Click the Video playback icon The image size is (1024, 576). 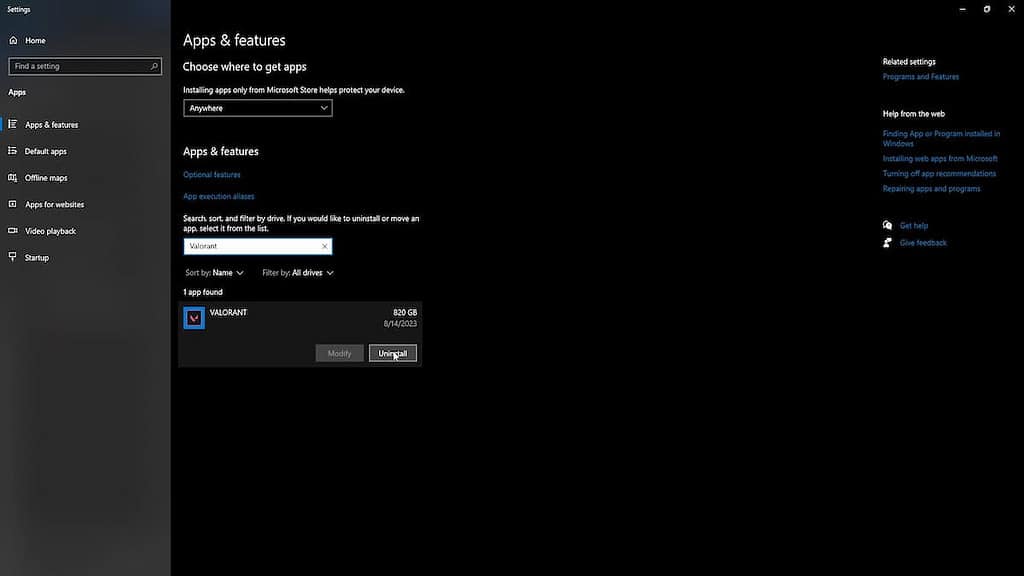pyautogui.click(x=12, y=231)
